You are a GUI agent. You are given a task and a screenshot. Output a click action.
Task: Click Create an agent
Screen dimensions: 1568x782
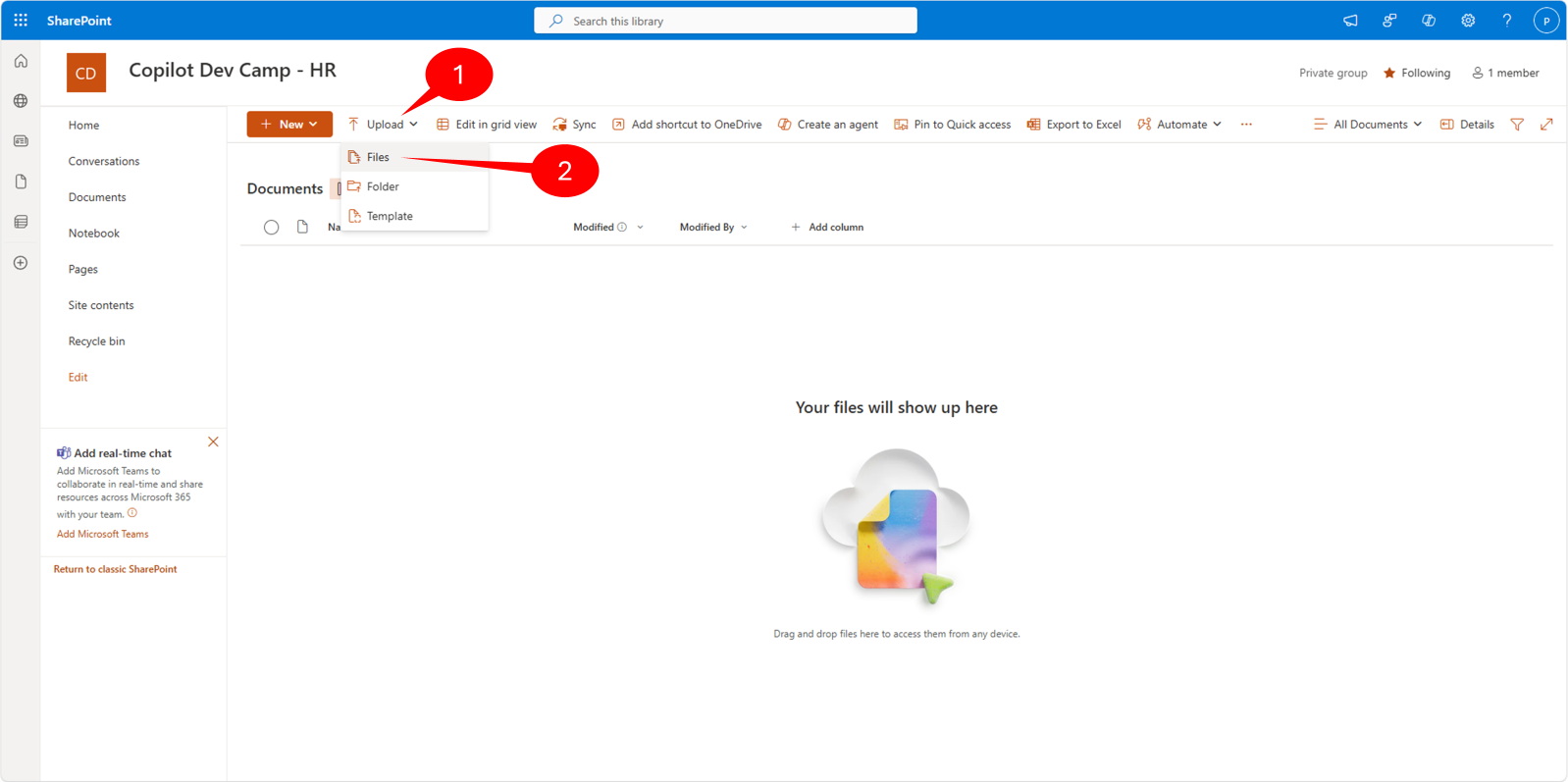828,125
